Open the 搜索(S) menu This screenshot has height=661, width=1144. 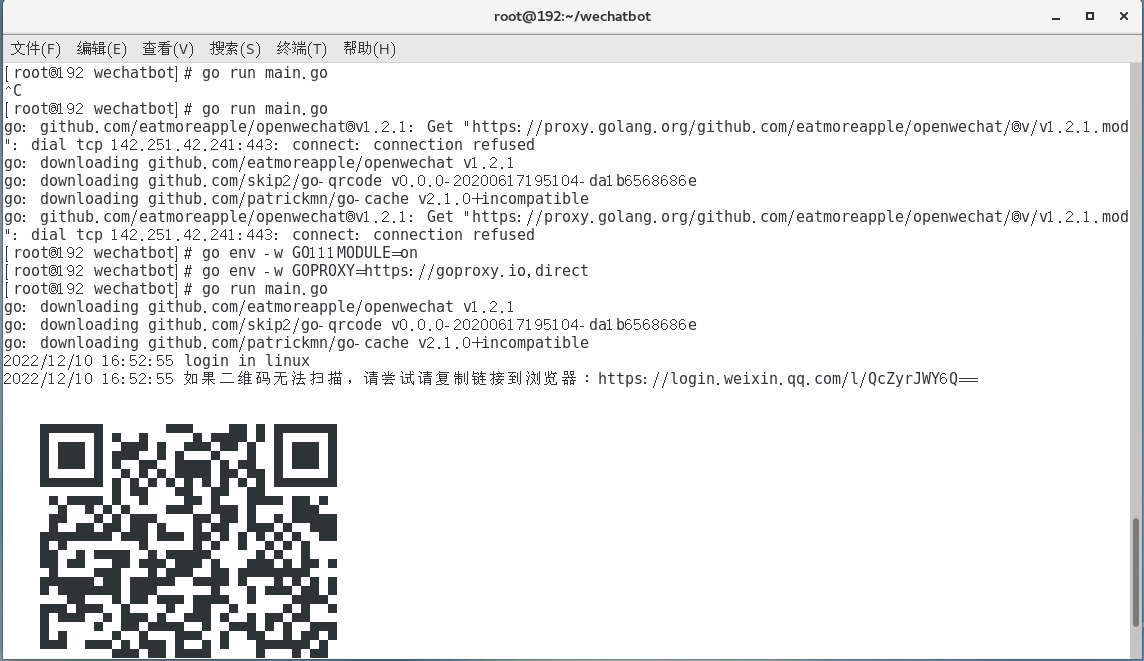pos(235,48)
